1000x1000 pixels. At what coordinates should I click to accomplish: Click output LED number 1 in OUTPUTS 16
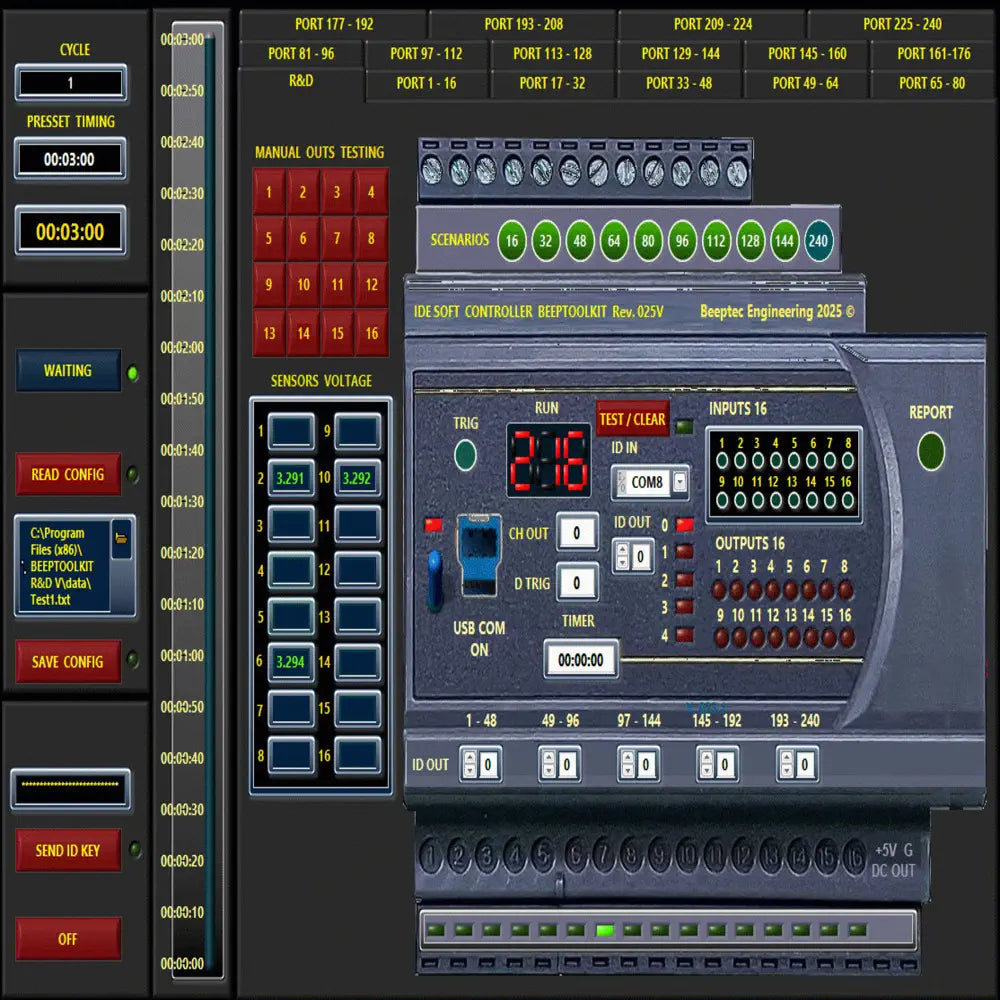coord(720,590)
